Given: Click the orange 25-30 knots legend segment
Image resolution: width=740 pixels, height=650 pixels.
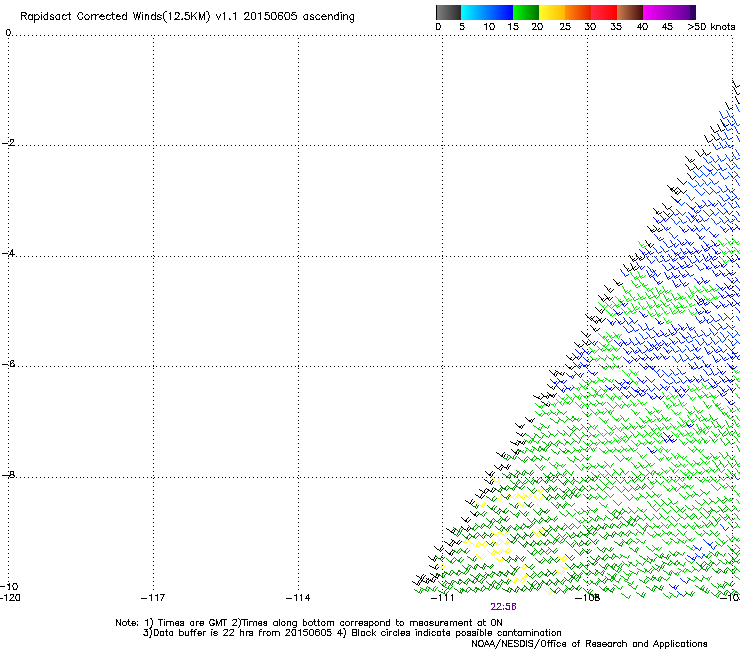Looking at the screenshot, I should 578,12.
